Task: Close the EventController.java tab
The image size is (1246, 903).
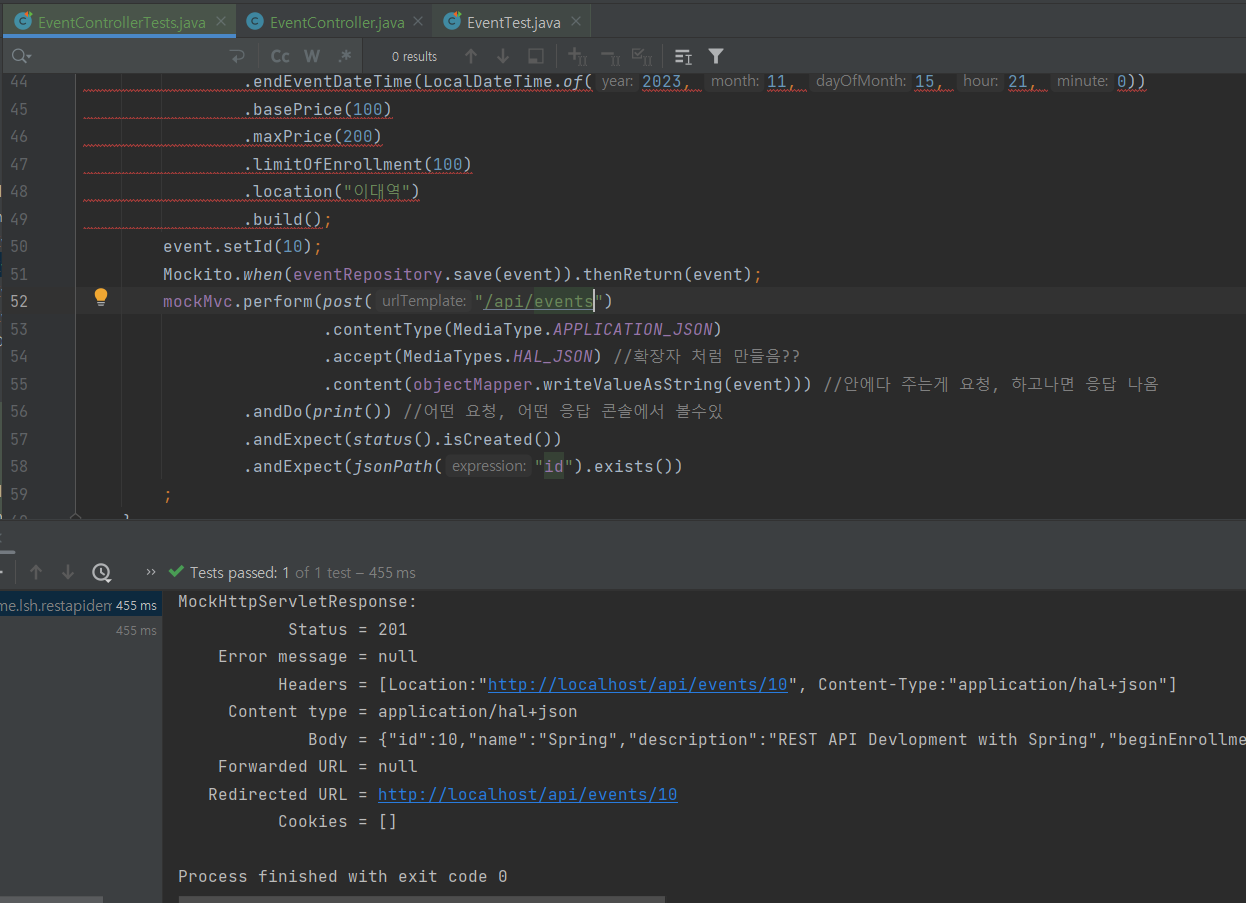Action: 419,22
